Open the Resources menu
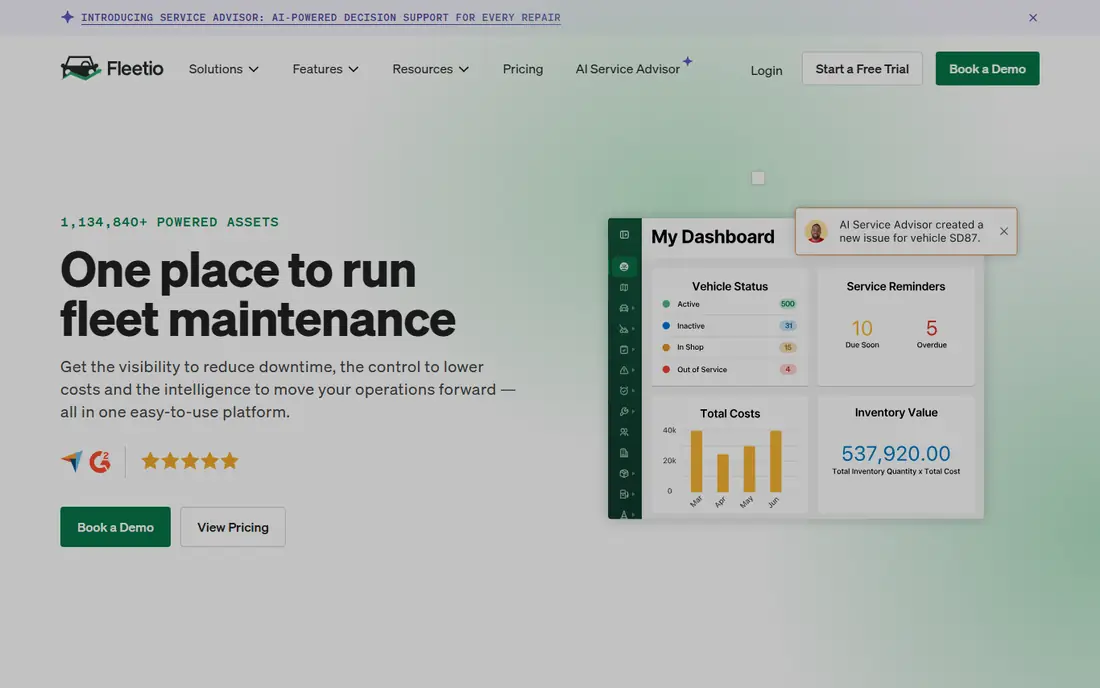 click(x=430, y=69)
